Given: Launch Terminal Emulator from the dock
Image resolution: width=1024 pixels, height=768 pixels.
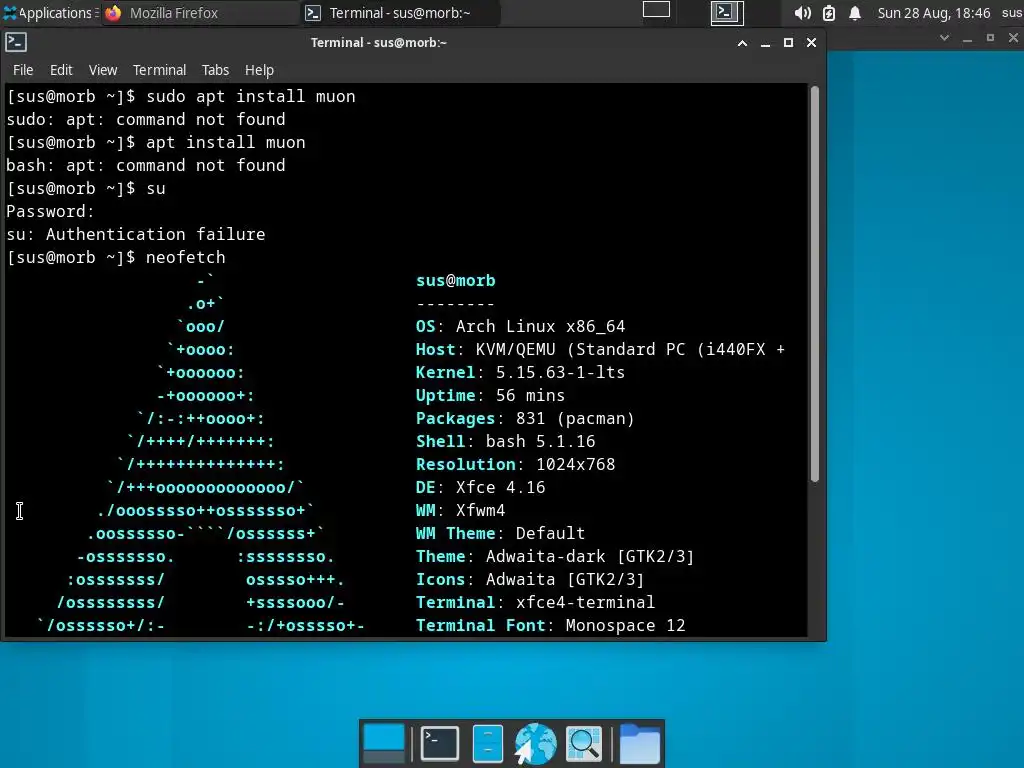Looking at the screenshot, I should (440, 743).
